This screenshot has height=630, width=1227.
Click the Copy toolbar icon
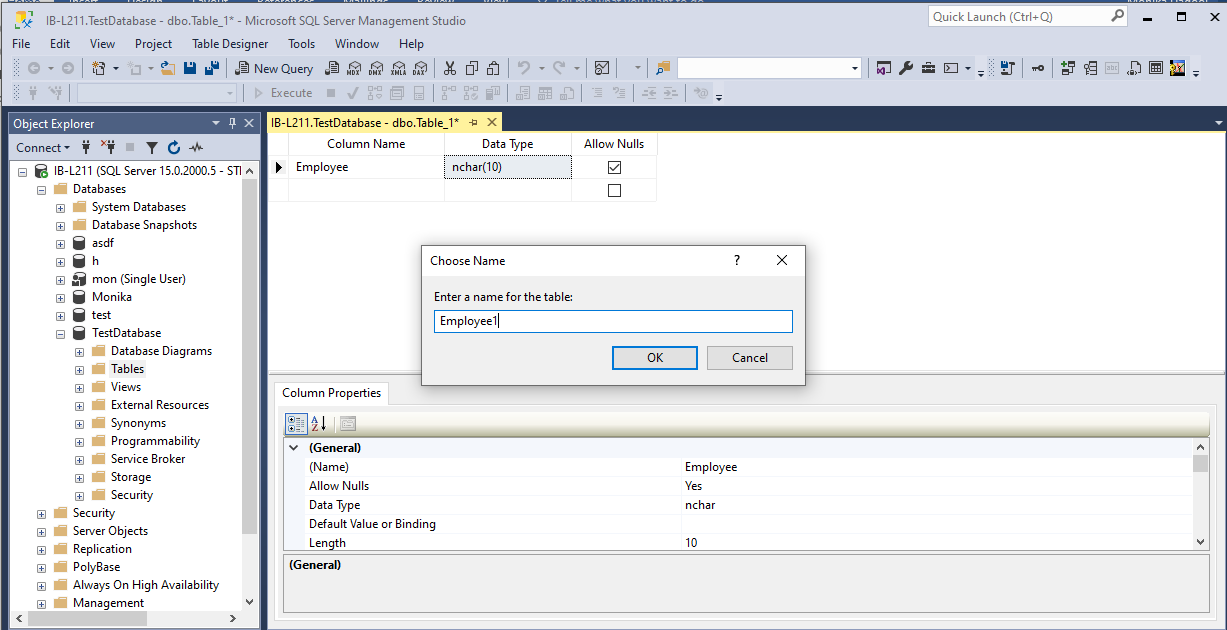coord(472,68)
